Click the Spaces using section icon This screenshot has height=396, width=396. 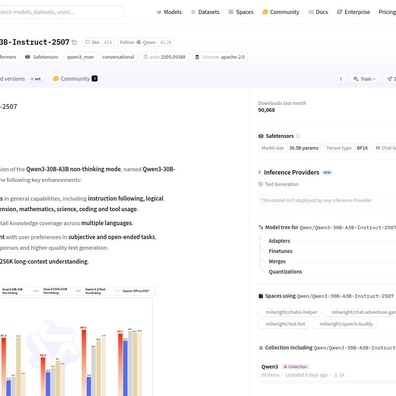pos(261,296)
